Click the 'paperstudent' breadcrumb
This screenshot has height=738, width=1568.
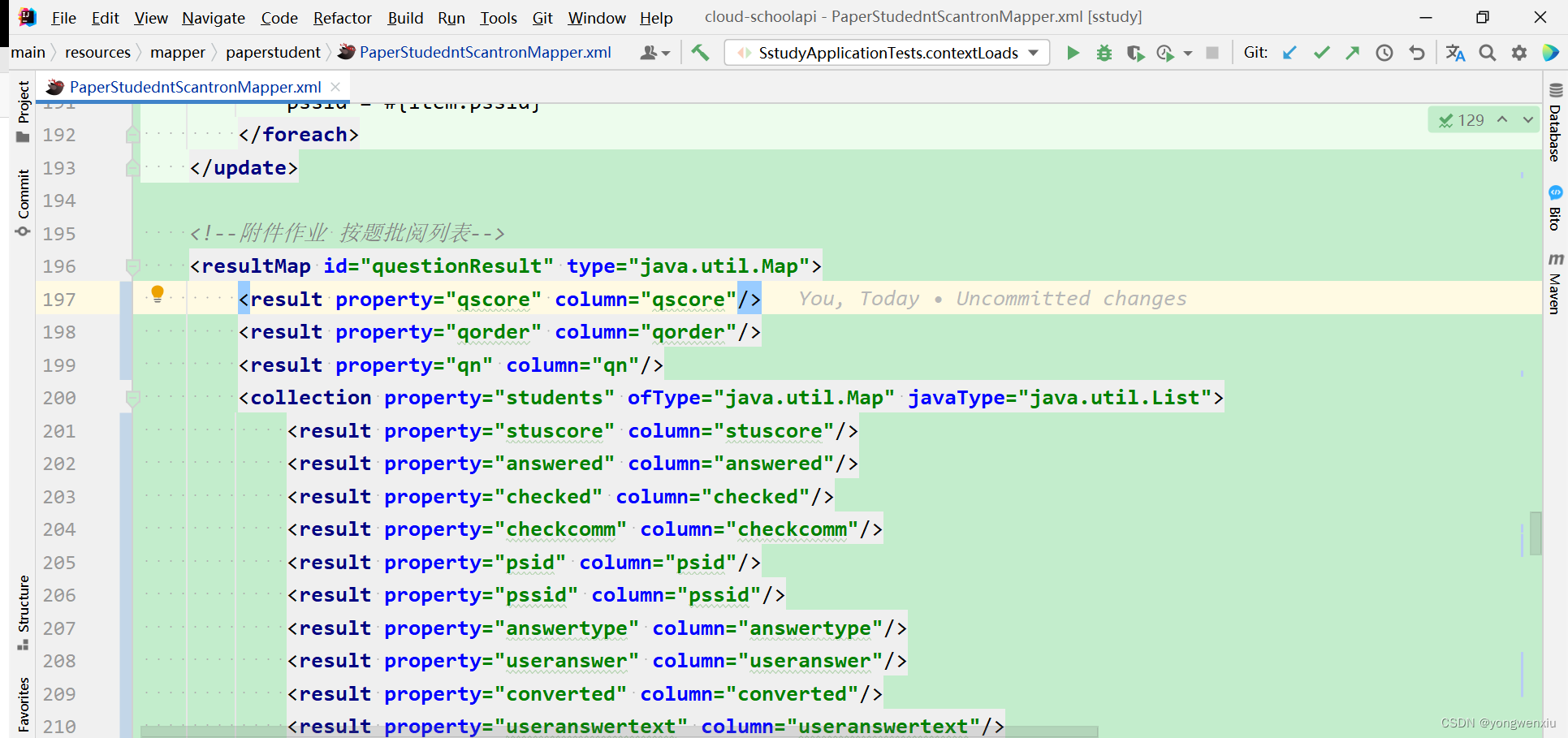click(273, 53)
